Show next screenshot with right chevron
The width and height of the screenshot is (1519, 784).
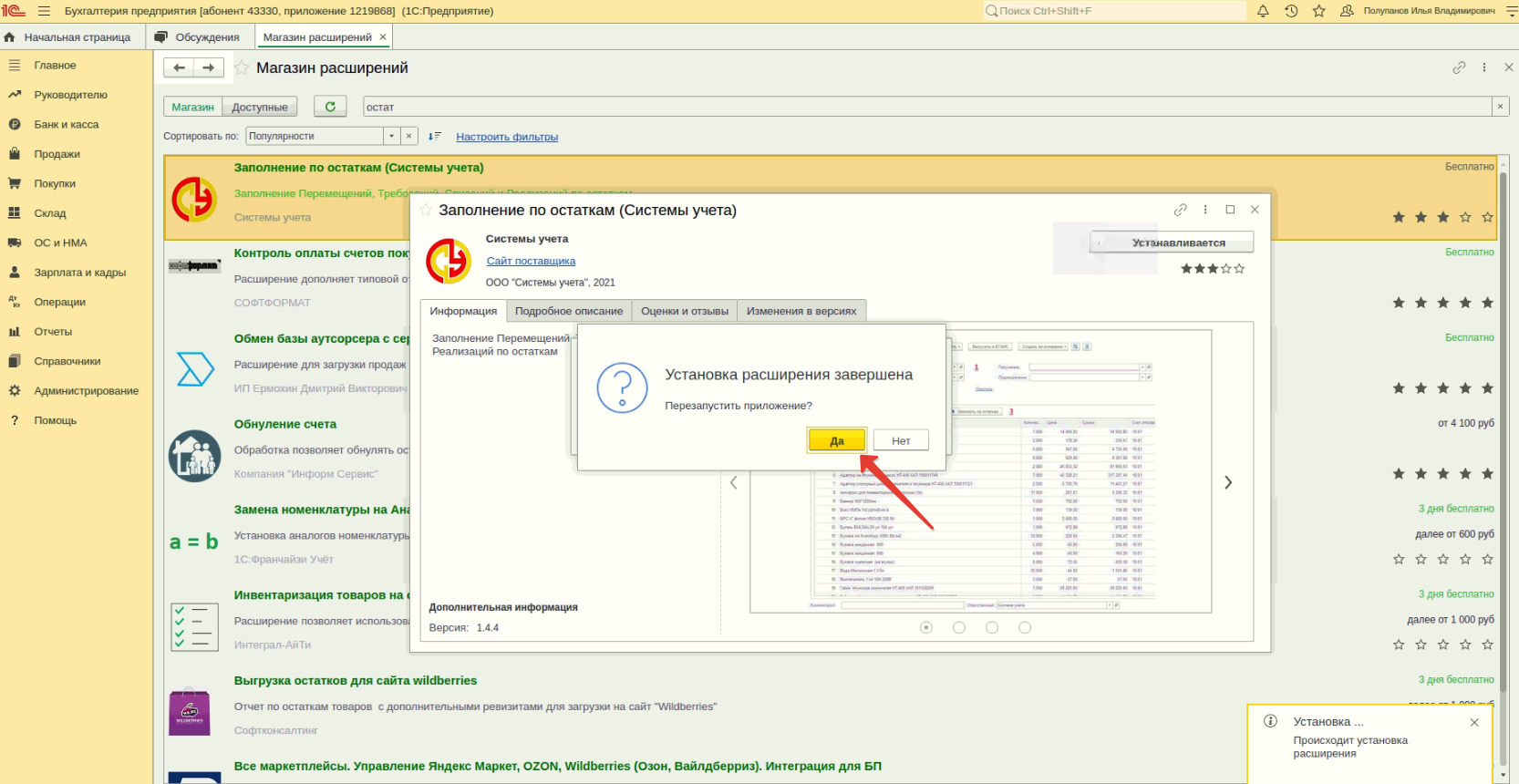1228,482
